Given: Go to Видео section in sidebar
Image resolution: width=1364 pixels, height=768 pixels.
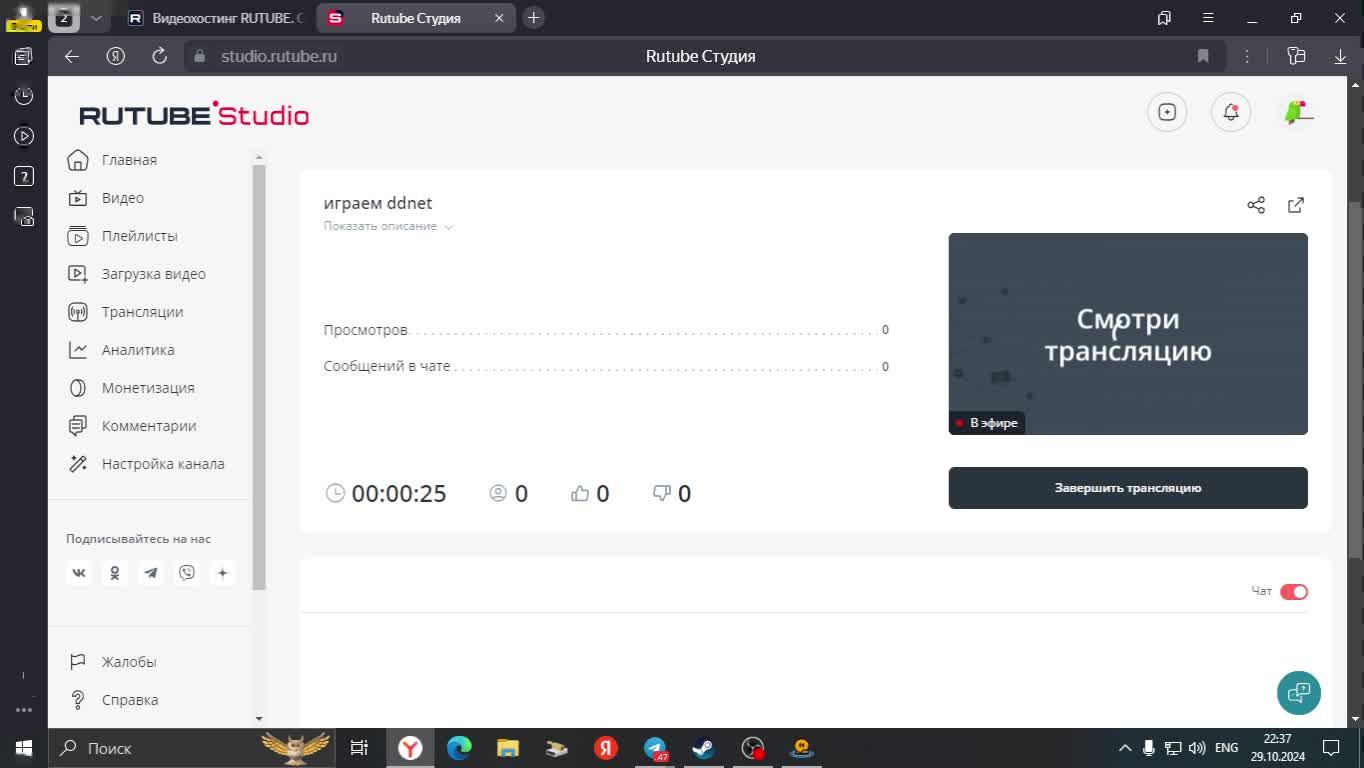Looking at the screenshot, I should tap(123, 198).
